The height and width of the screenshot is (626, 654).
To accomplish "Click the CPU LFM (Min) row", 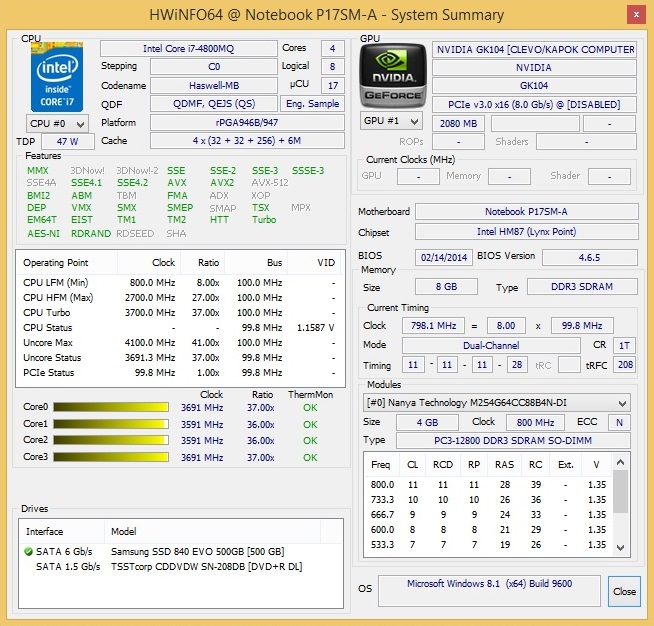I will tap(180, 283).
